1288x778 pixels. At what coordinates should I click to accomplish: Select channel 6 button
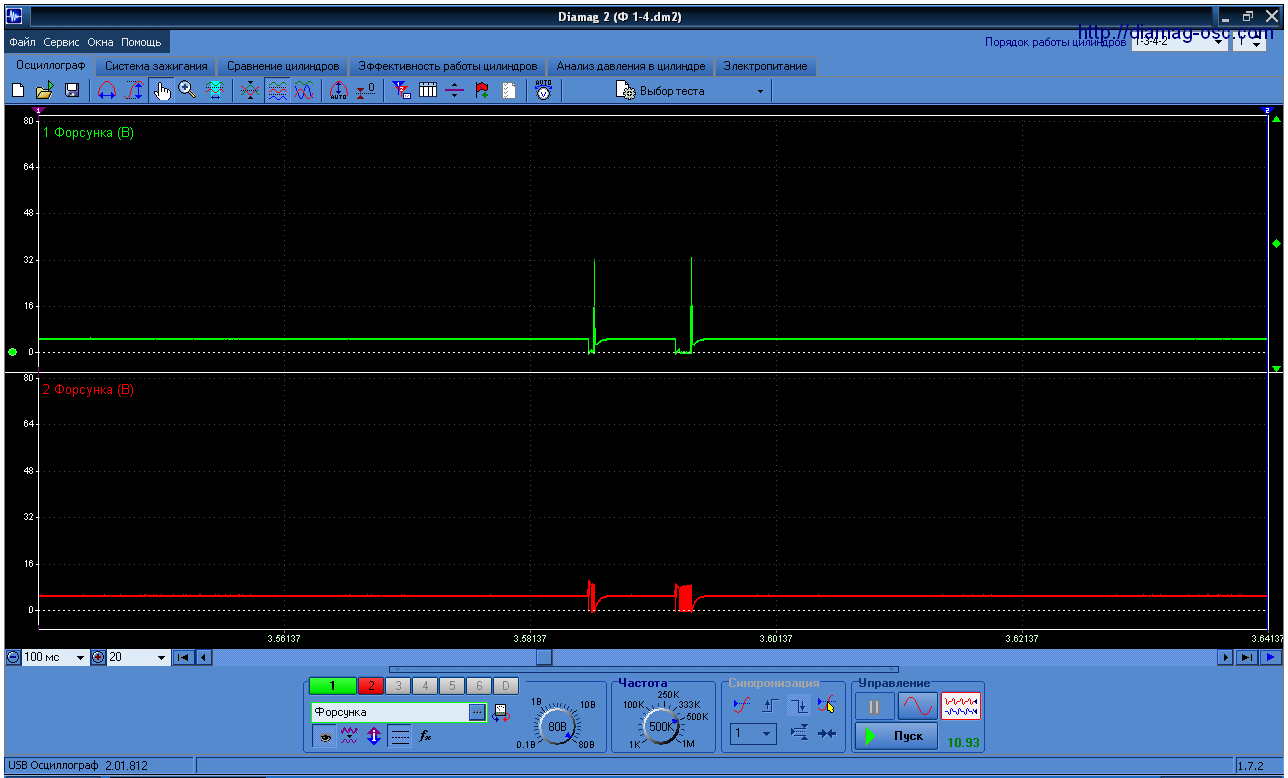(x=479, y=686)
